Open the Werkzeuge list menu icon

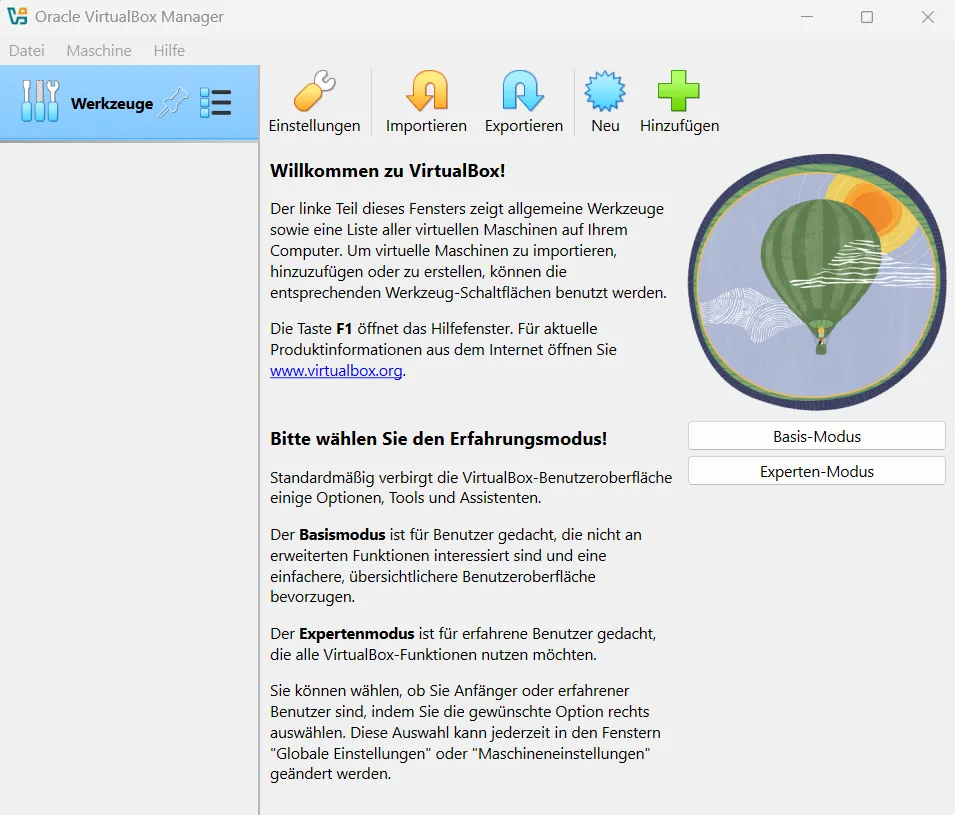coord(216,102)
